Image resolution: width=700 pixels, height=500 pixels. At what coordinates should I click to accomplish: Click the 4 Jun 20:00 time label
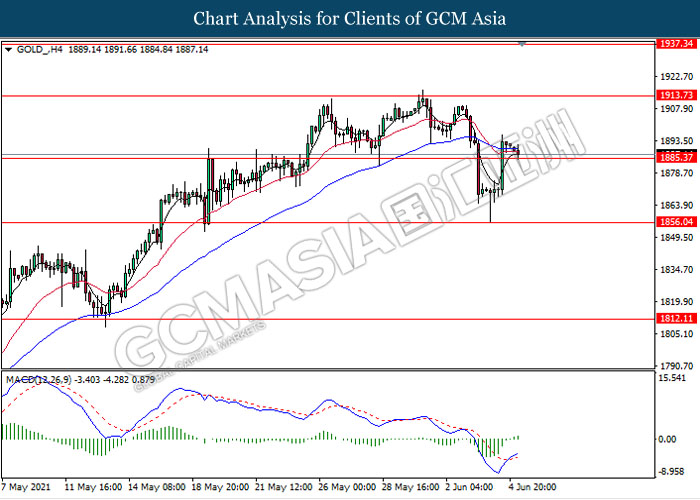[x=533, y=487]
